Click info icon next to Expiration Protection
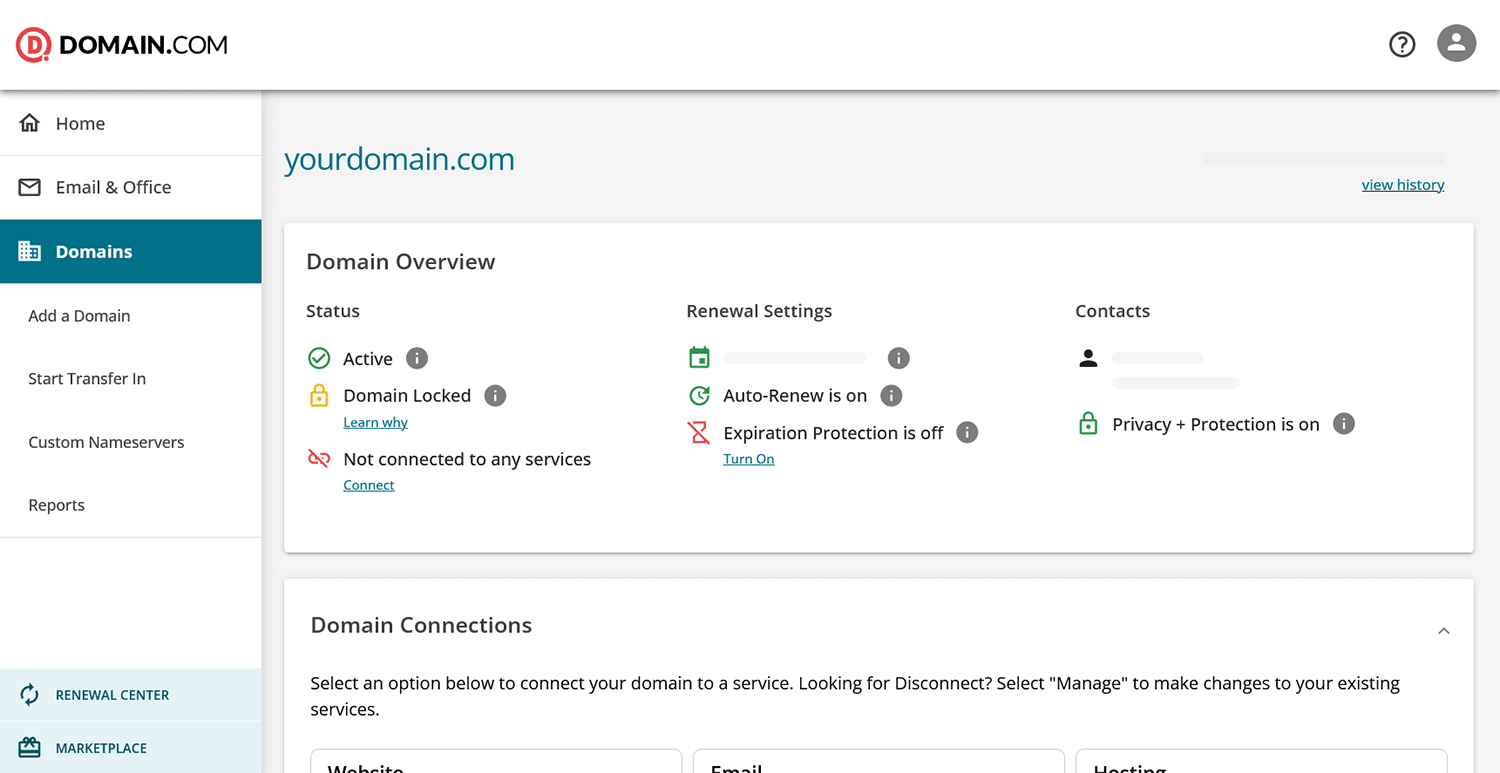The image size is (1500, 773). pos(967,432)
